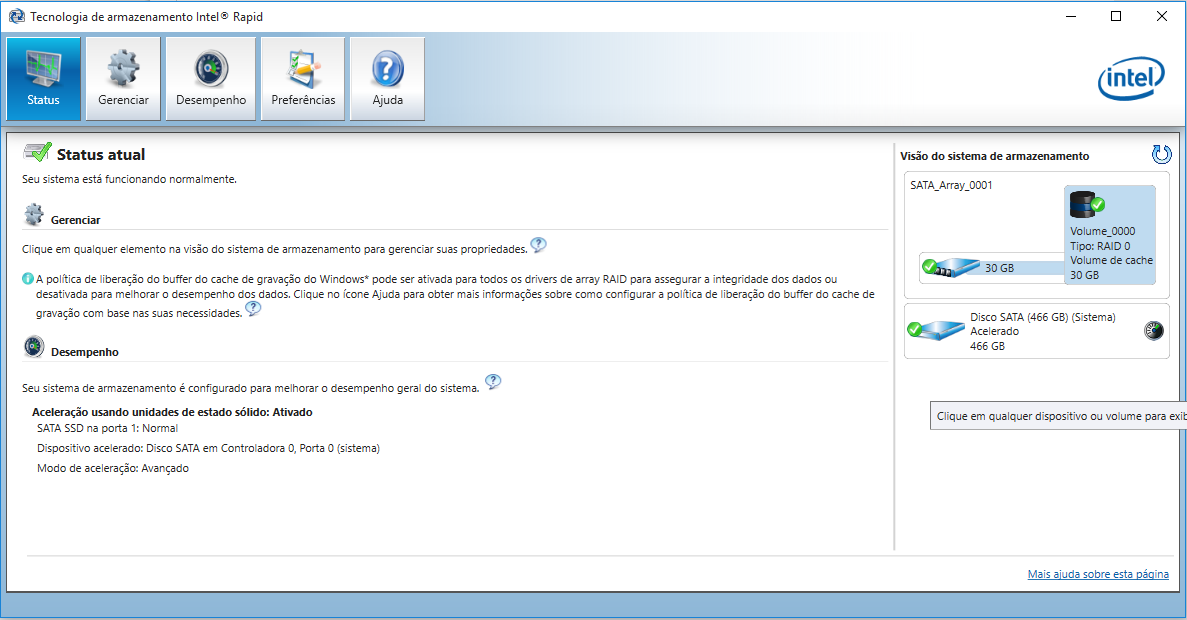This screenshot has width=1187, height=620.
Task: Refresh the storage system view
Action: tap(1161, 154)
